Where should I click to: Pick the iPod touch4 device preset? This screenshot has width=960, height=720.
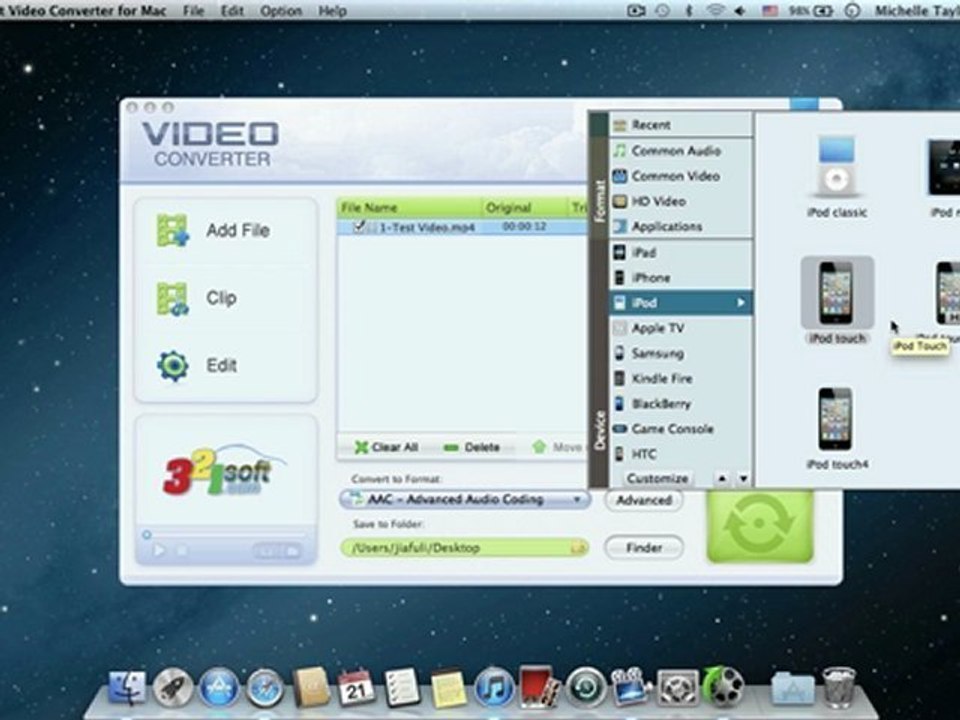(836, 429)
